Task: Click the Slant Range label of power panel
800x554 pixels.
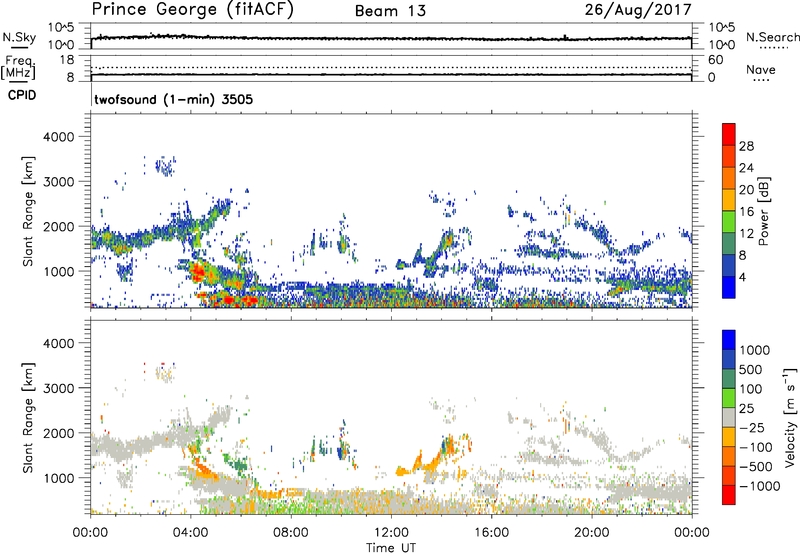Action: (x=28, y=211)
